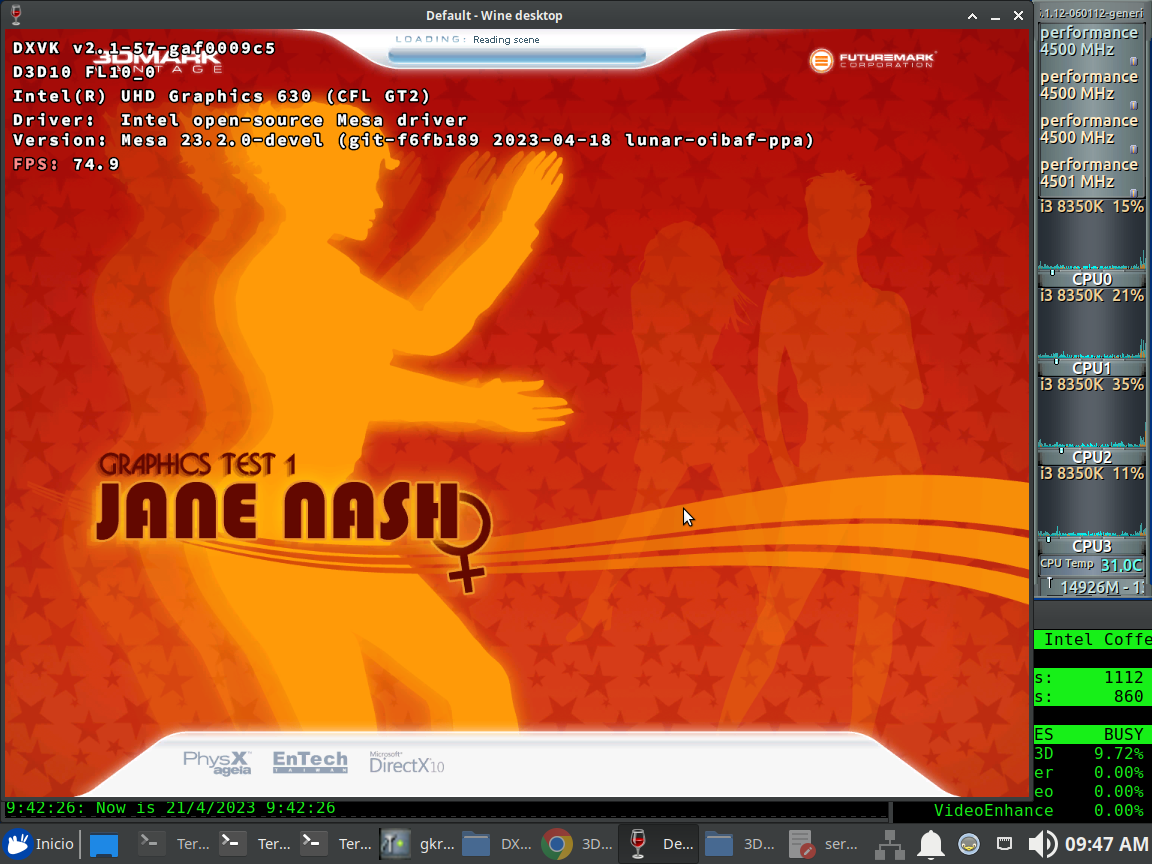
Task: Click the CPU2 panel label in gkrellm
Action: [x=1092, y=457]
